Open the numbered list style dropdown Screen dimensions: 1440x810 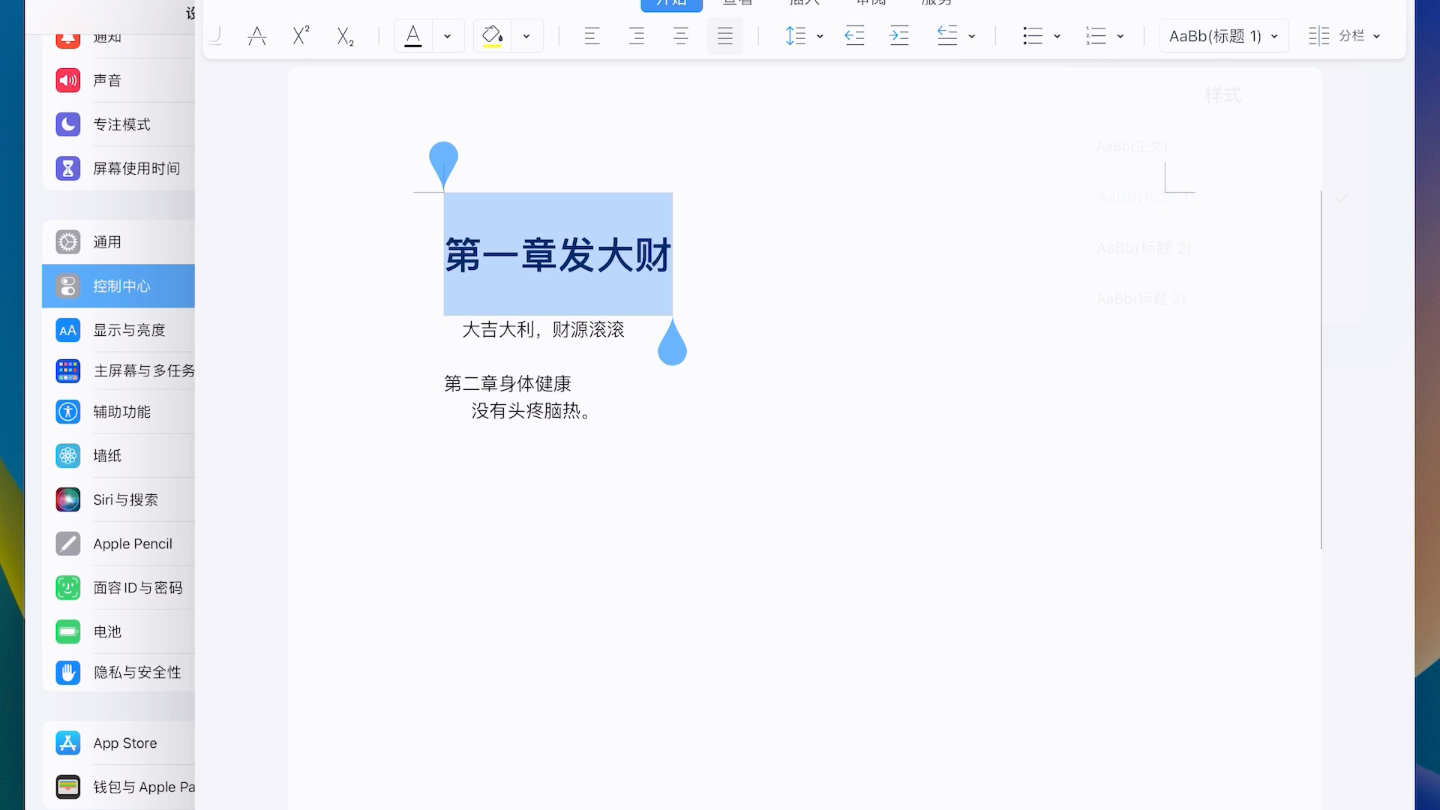pos(1120,36)
